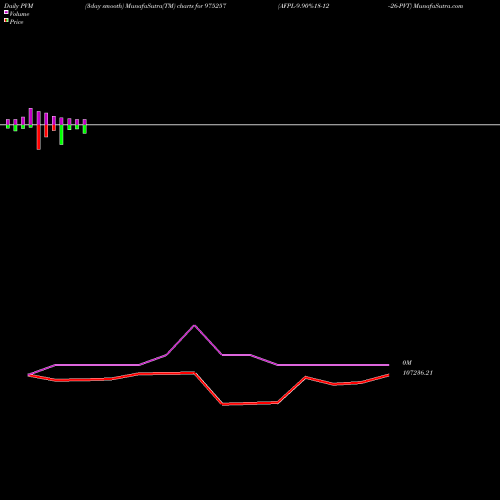Viewport: 500px width, 500px height.
Task: Click the tallest red downward histogram bar
Action: pyautogui.click(x=39, y=137)
